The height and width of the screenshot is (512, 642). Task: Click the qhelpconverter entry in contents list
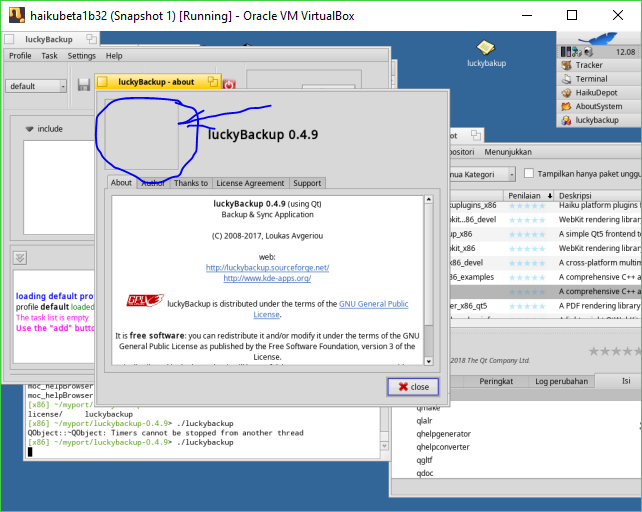pos(443,447)
